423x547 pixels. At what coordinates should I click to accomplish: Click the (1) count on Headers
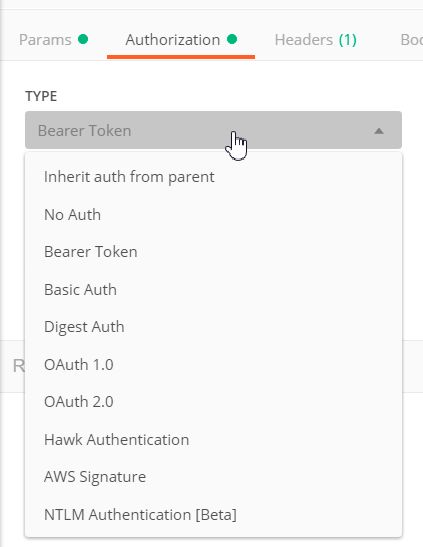(348, 40)
